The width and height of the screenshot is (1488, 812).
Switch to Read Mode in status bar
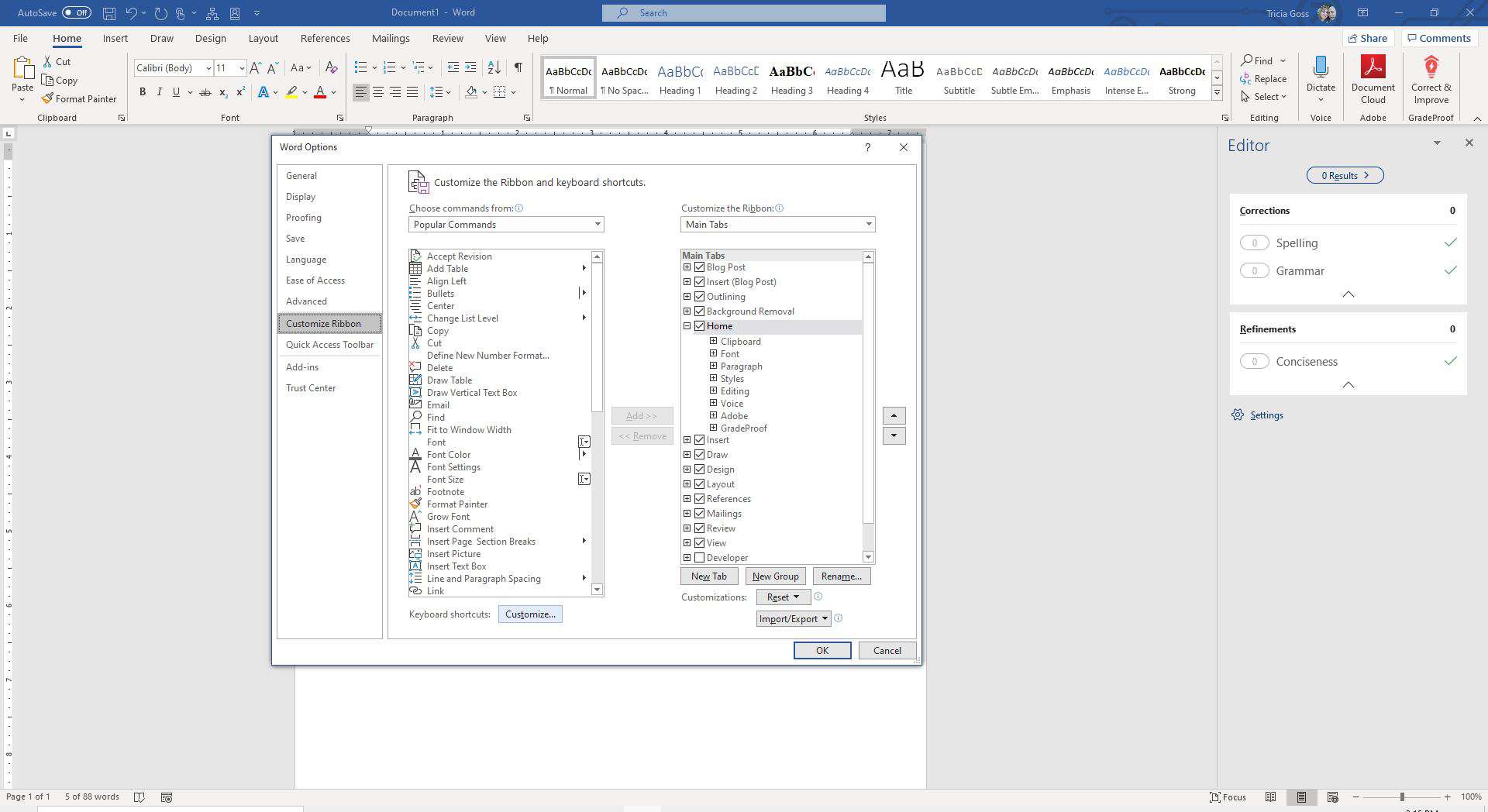(x=1270, y=797)
